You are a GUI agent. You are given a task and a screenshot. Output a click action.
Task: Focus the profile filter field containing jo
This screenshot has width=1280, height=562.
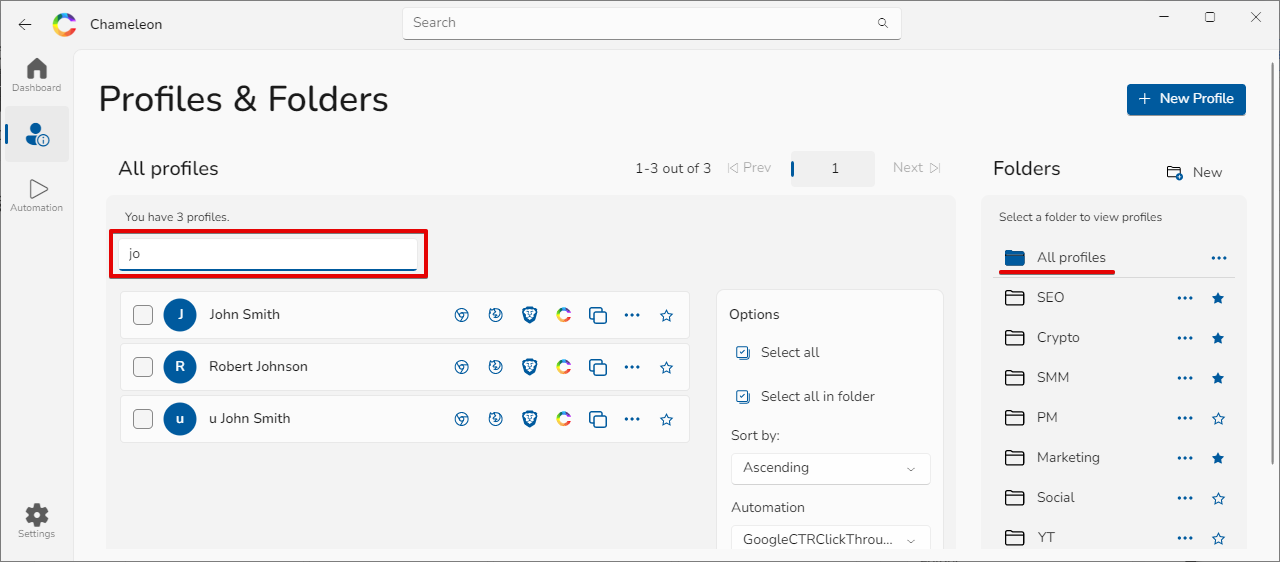(x=268, y=254)
